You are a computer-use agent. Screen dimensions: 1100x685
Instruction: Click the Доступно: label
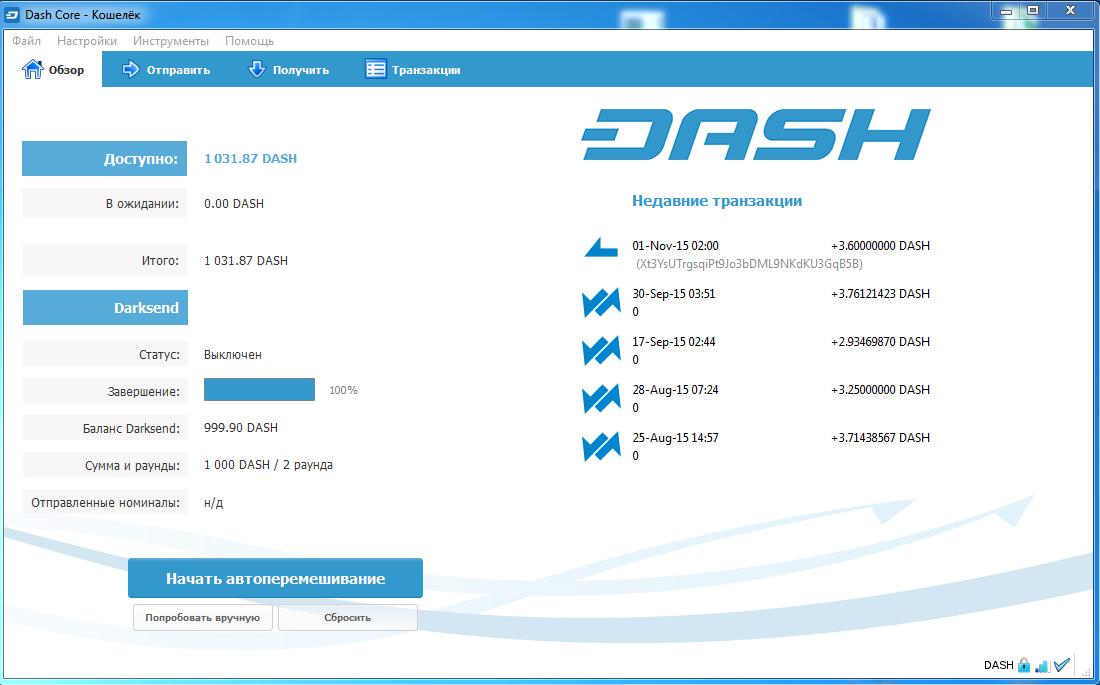click(x=105, y=159)
